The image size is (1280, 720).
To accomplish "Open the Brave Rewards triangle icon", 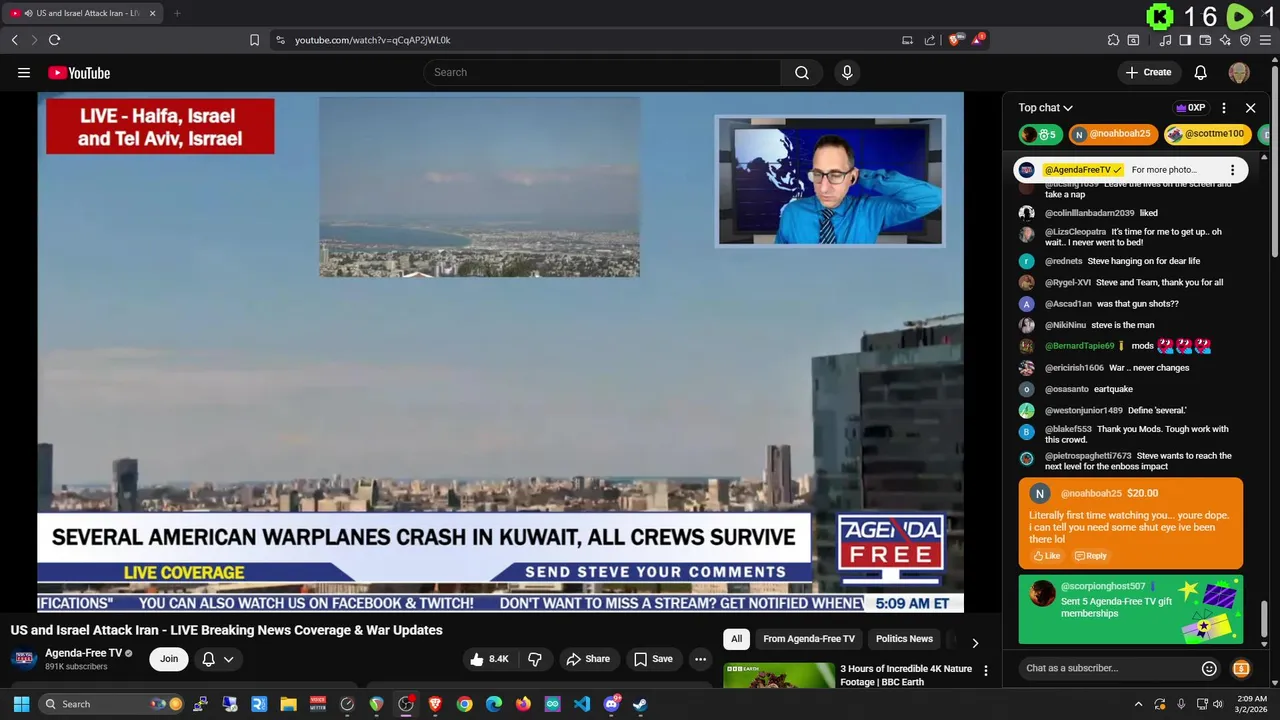I will 977,40.
